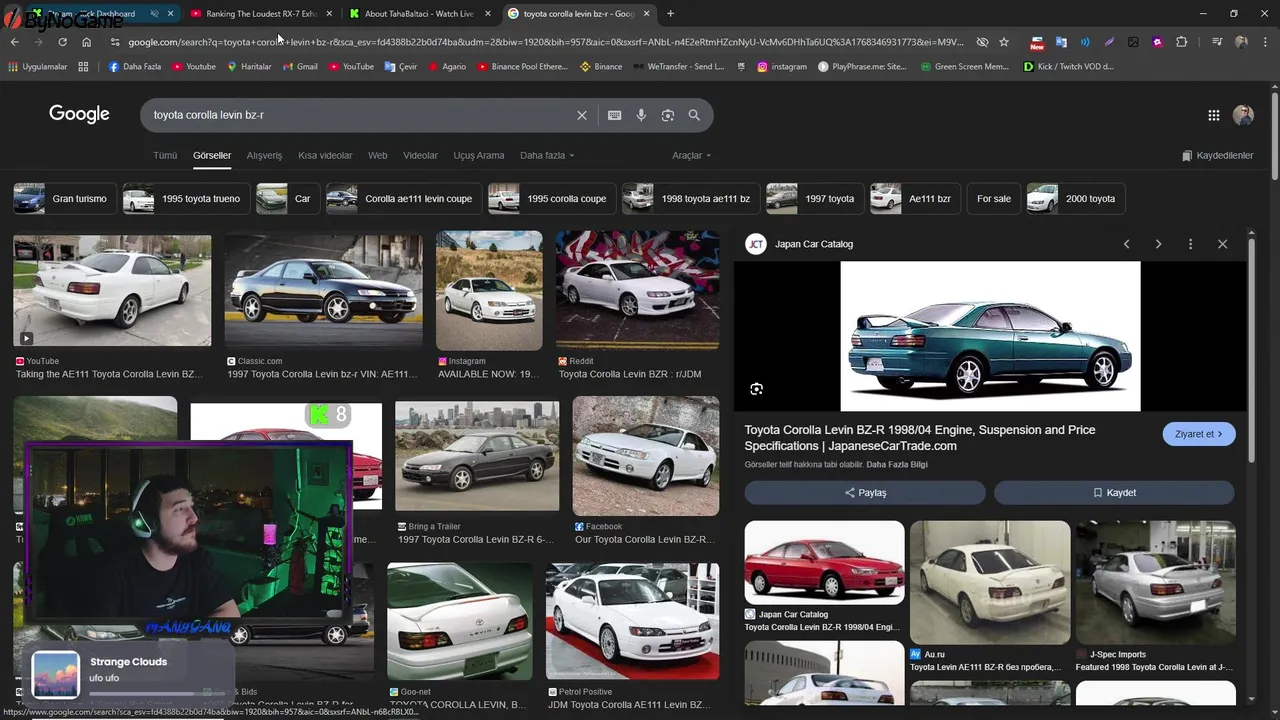Search inside image with the Lens icon on preview
This screenshot has height=720, width=1280.
click(756, 389)
